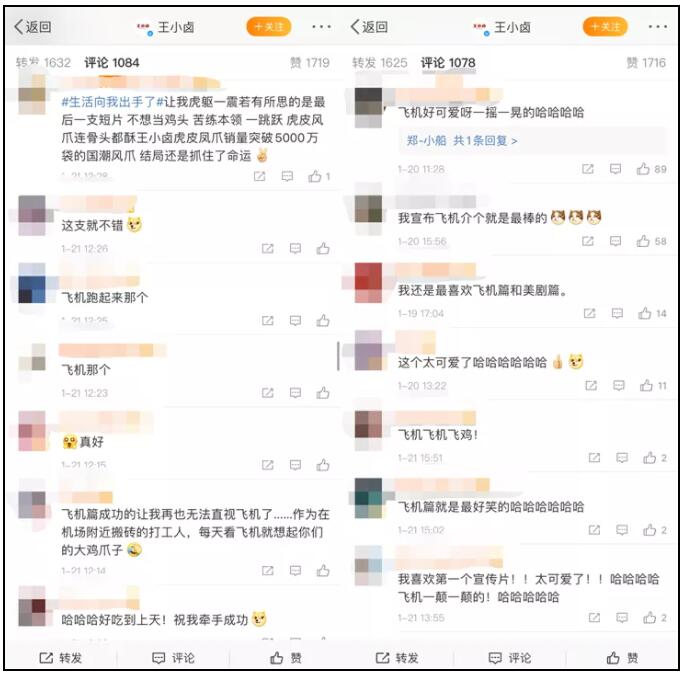Toggle like on '这个太可爱了哈哈哈' comment
687x675 pixels.
(x=653, y=385)
